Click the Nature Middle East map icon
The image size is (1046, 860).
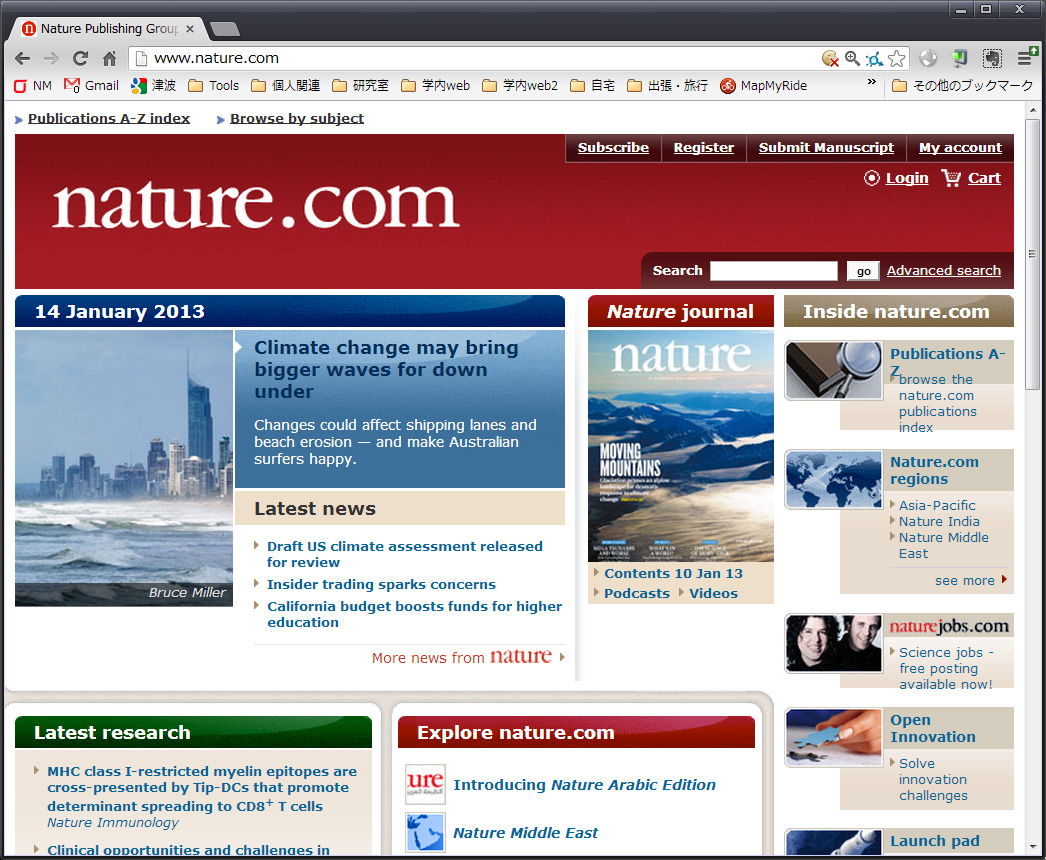pos(426,833)
